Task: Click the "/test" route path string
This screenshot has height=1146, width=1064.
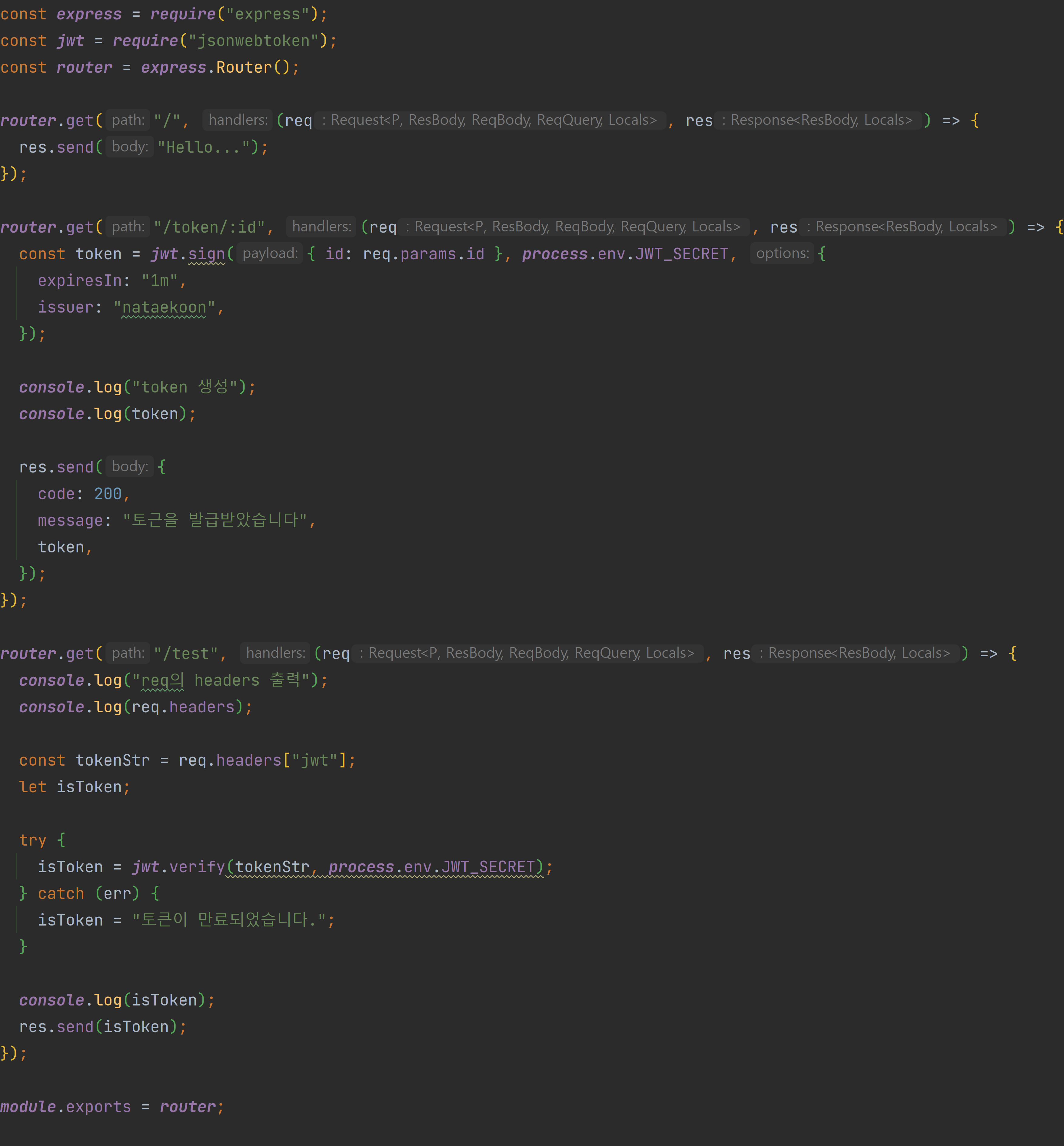Action: tap(186, 653)
